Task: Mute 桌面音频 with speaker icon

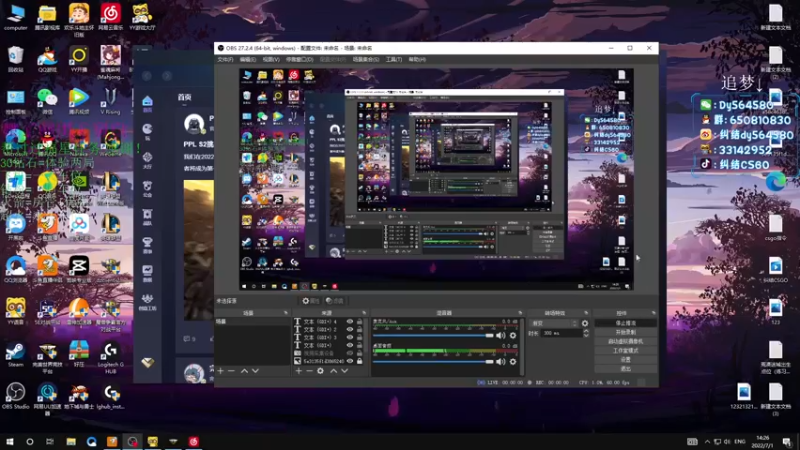Action: (501, 361)
